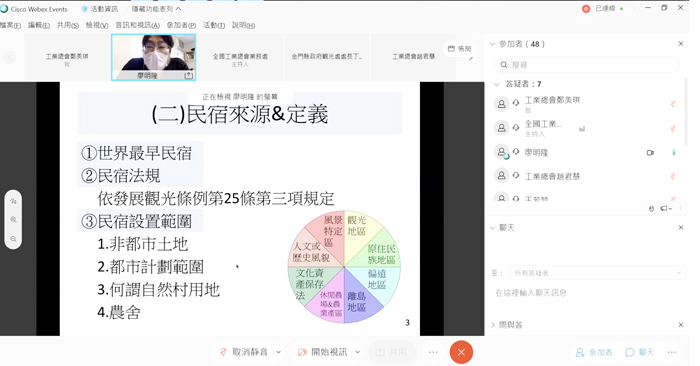Open more options beside 共用
Screen dimensions: 700x366
tap(433, 352)
